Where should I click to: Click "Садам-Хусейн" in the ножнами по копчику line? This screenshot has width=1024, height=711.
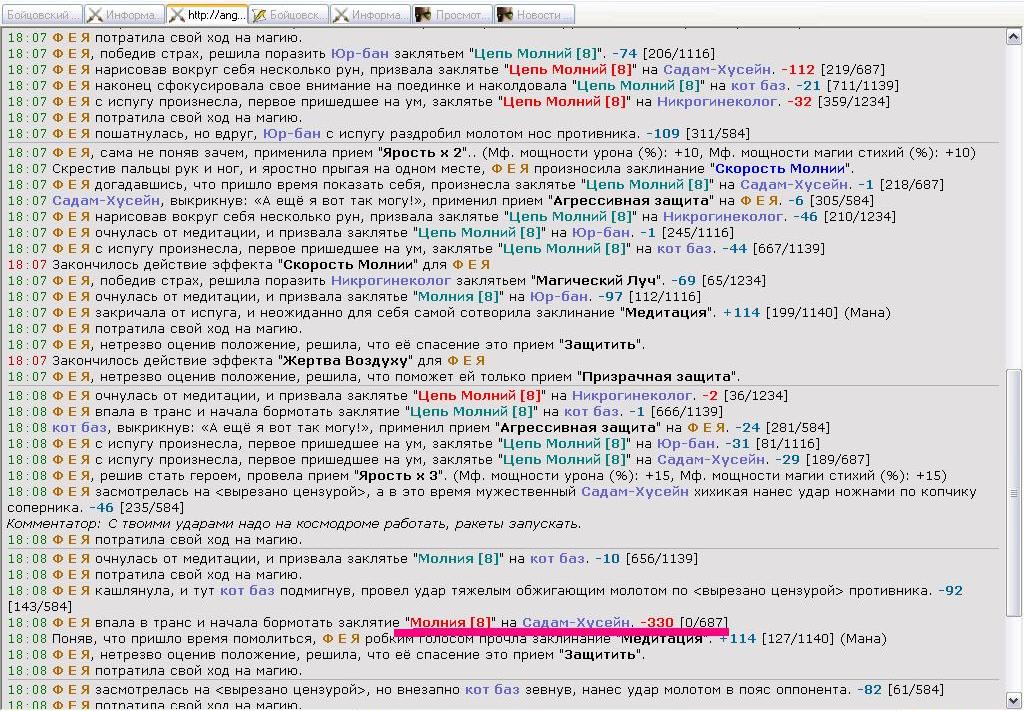pos(635,492)
